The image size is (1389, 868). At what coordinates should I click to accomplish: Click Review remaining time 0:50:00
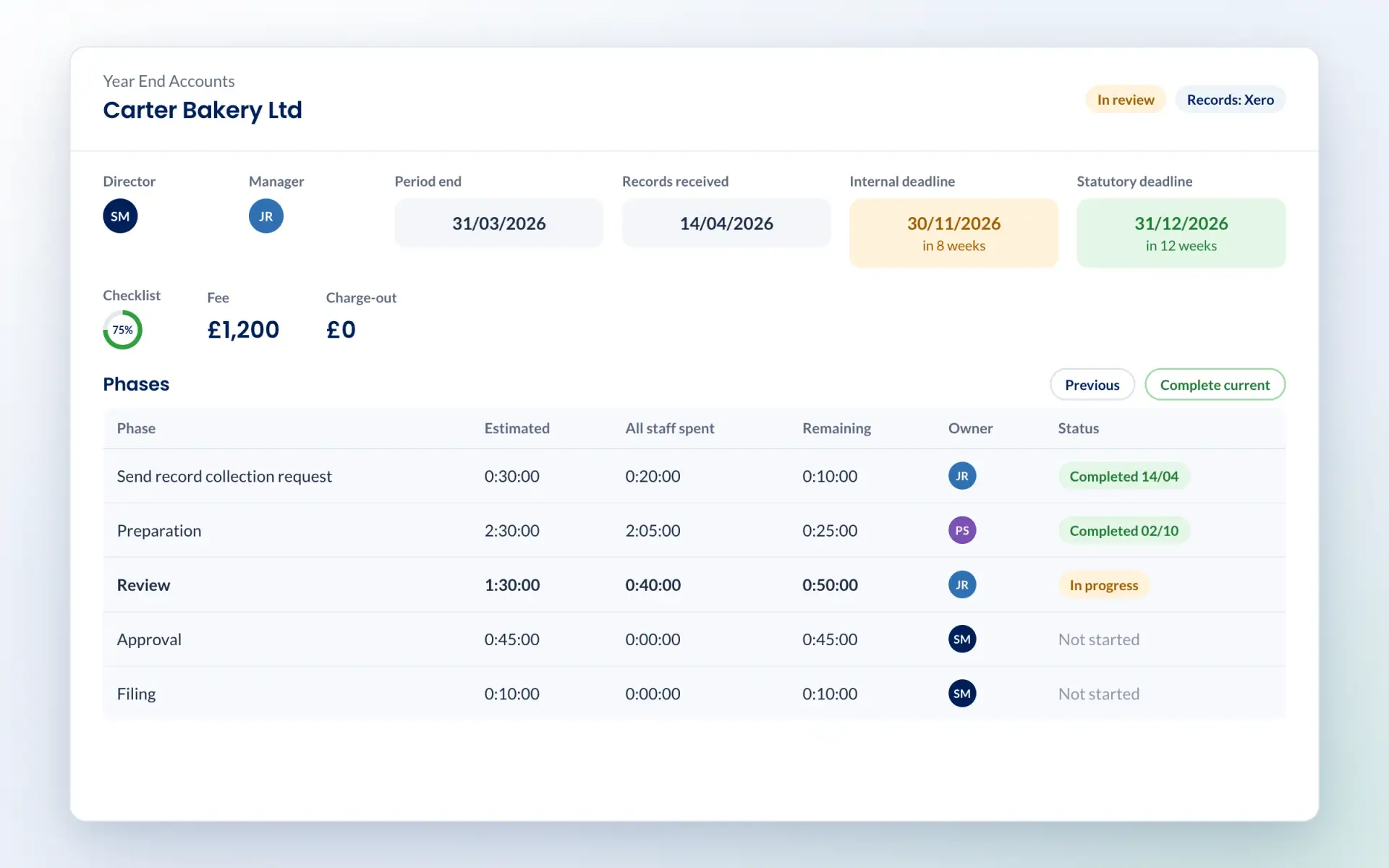click(x=831, y=585)
